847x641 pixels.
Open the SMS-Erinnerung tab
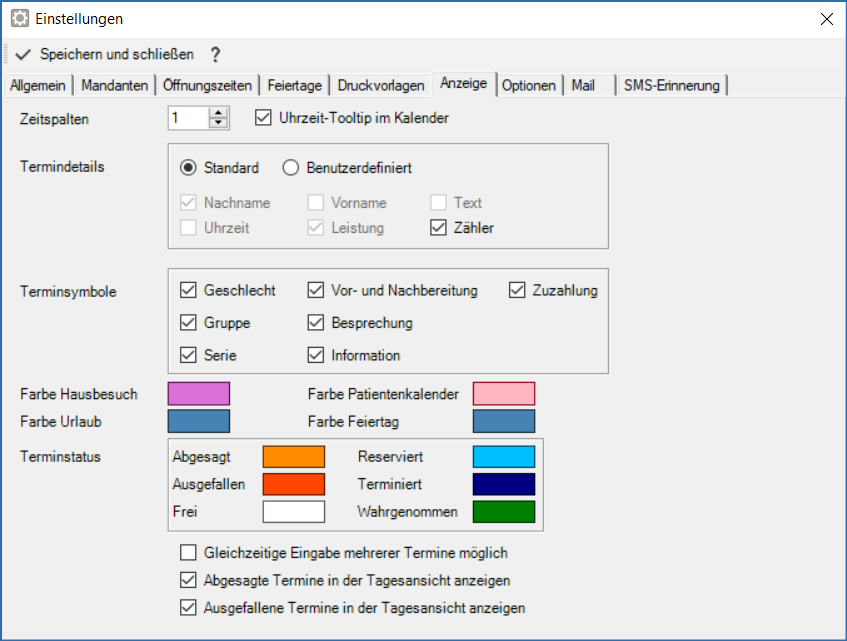(x=671, y=86)
